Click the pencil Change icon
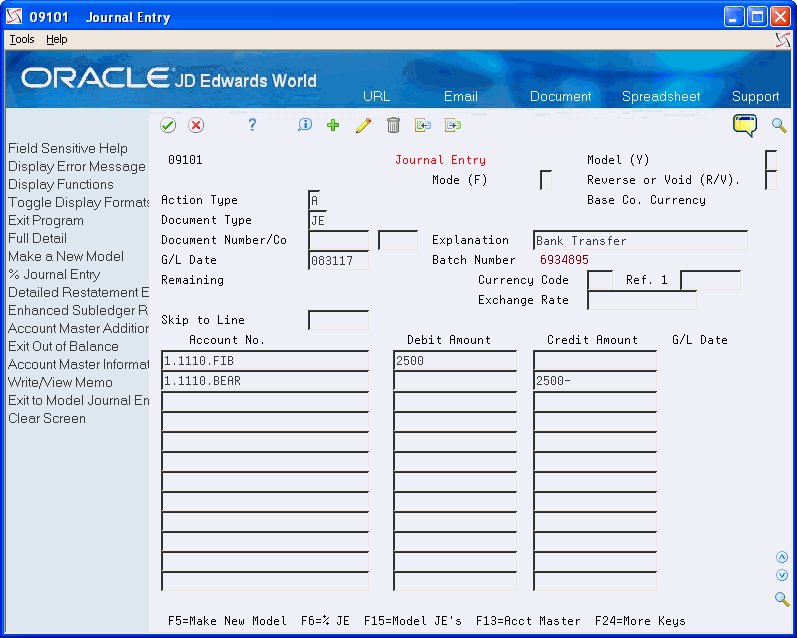 [363, 125]
